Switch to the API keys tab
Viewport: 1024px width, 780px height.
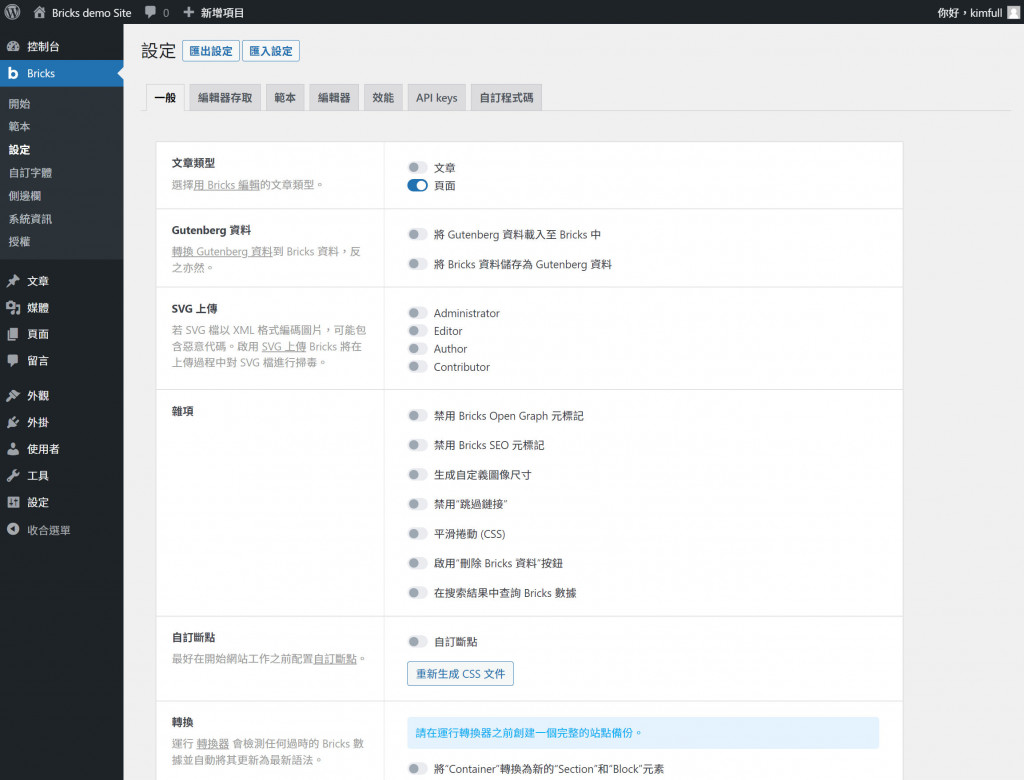pyautogui.click(x=436, y=97)
